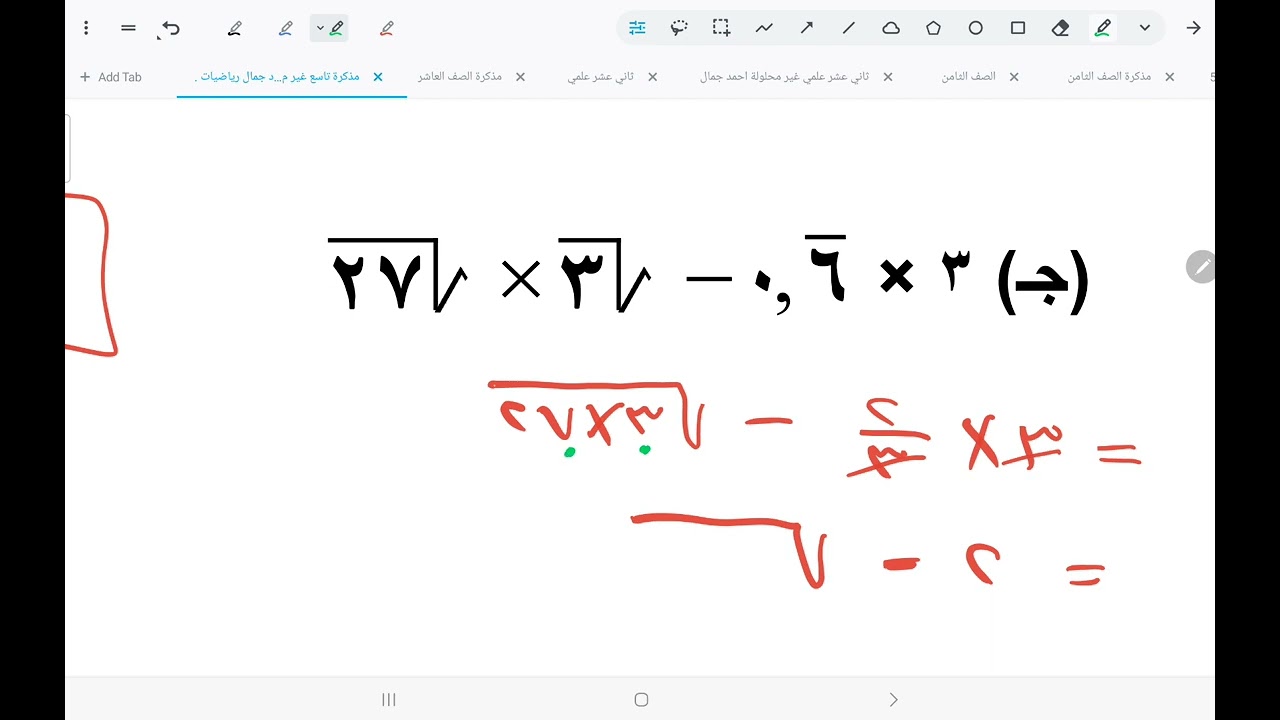Select the black pen preset
This screenshot has height=720, width=1280.
(x=235, y=28)
